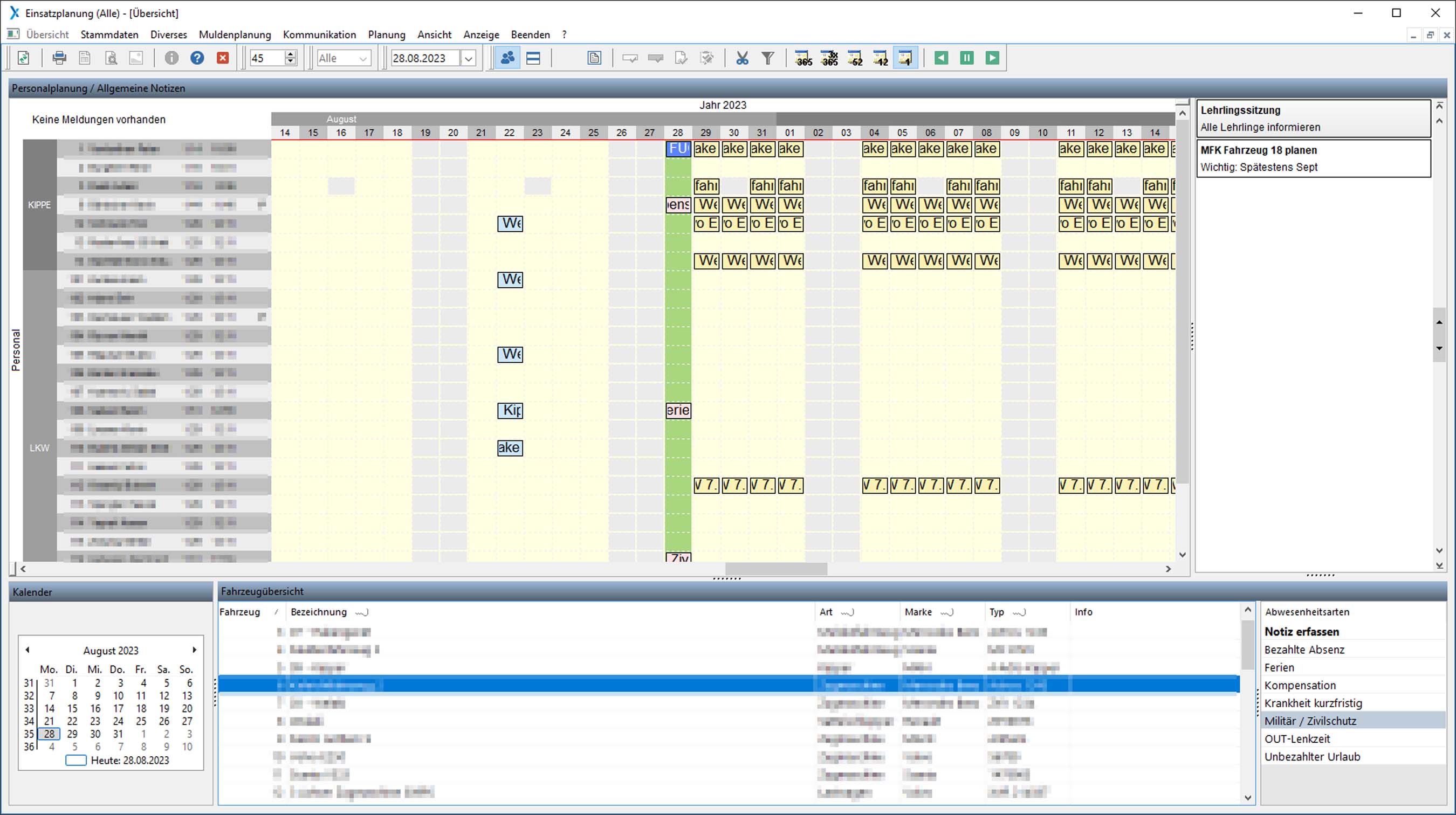Click the grayed filled comment icon

[656, 58]
